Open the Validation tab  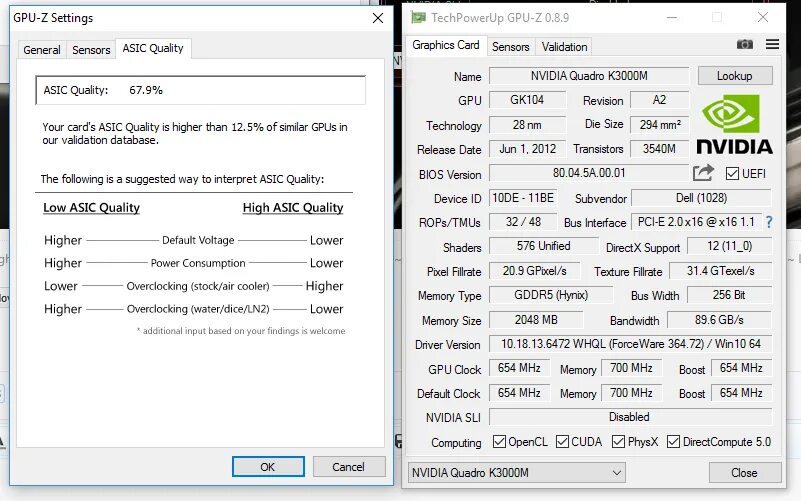(x=564, y=47)
